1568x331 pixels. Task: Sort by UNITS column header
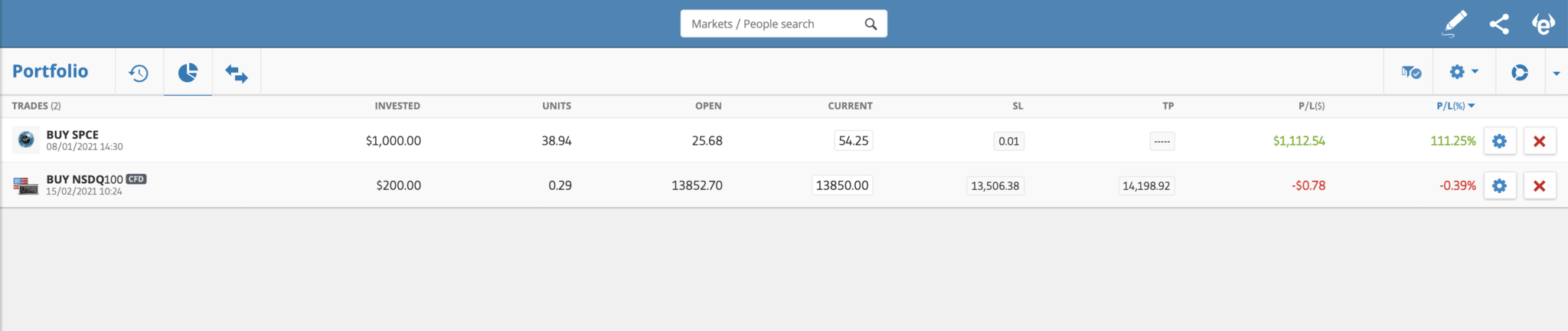coord(557,106)
